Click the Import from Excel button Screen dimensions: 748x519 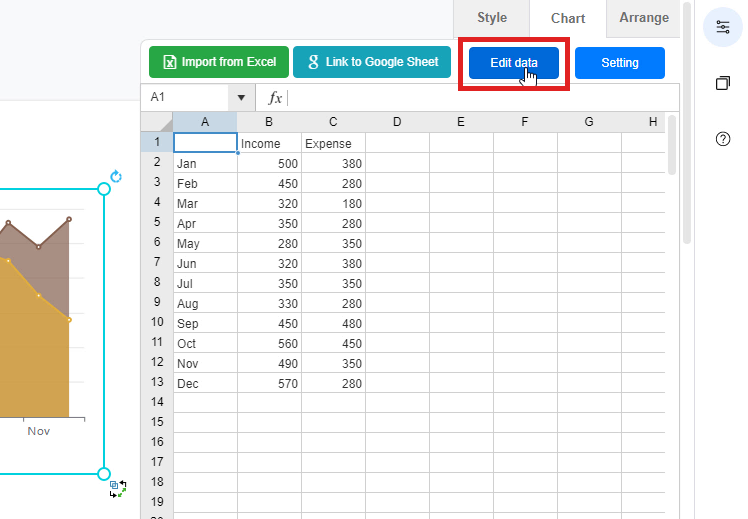pos(219,62)
